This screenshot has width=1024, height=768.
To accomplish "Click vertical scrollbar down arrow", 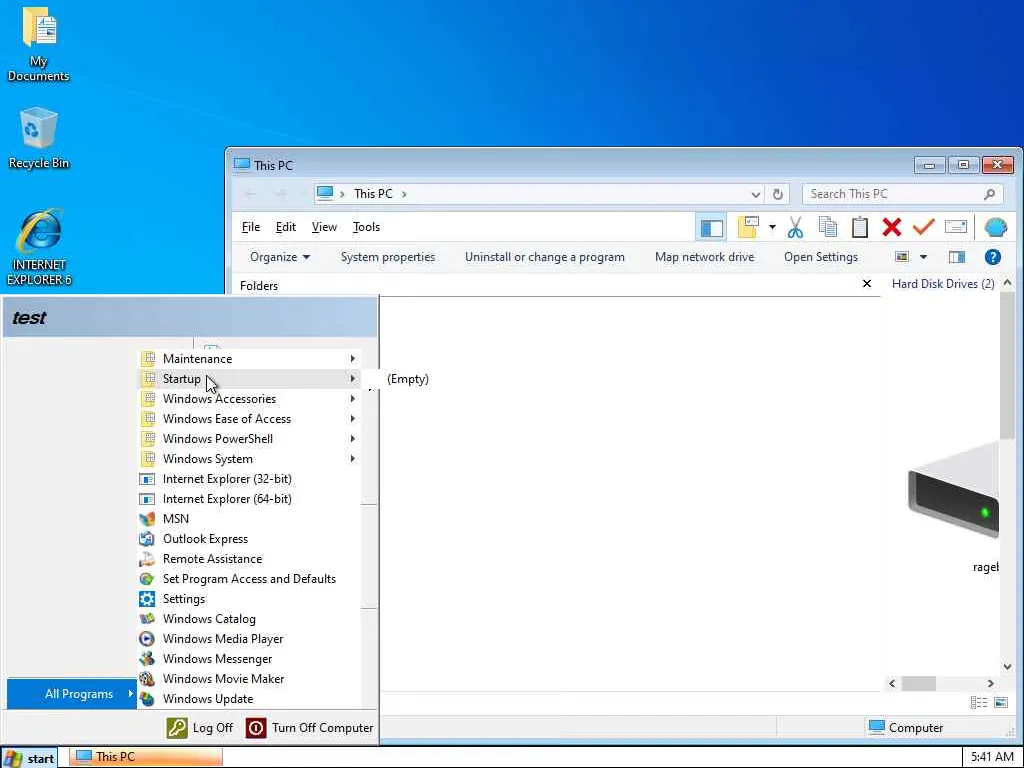I will [x=1008, y=667].
